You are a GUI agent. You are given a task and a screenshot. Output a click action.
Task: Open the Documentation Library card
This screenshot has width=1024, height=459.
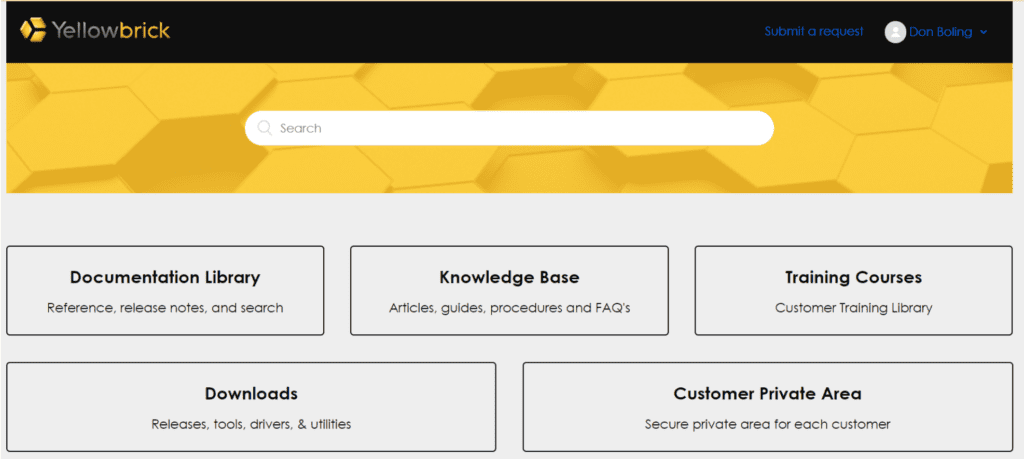[165, 291]
